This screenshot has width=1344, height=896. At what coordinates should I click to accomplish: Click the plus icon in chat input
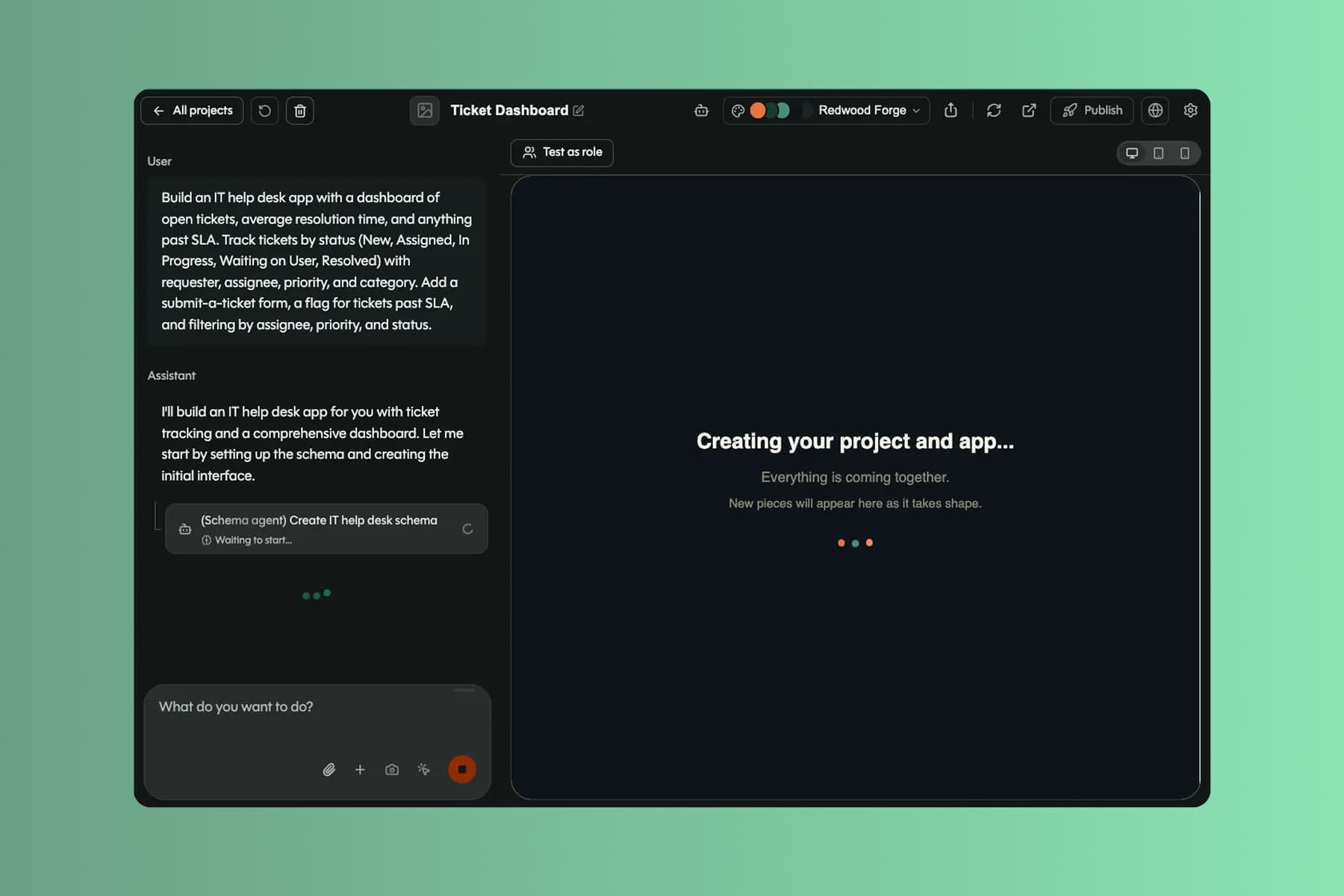pos(360,770)
